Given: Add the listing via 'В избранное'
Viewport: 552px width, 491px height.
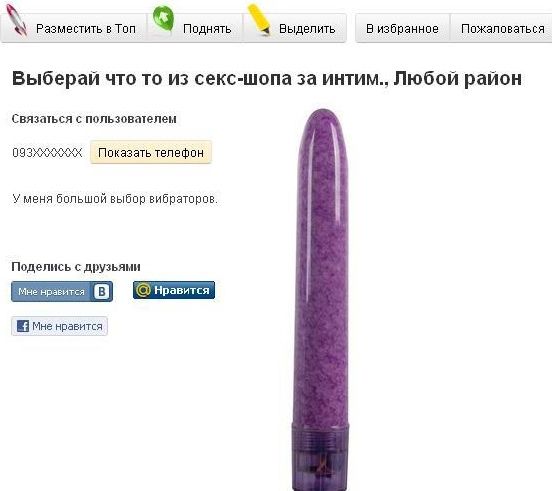Looking at the screenshot, I should click(x=402, y=29).
